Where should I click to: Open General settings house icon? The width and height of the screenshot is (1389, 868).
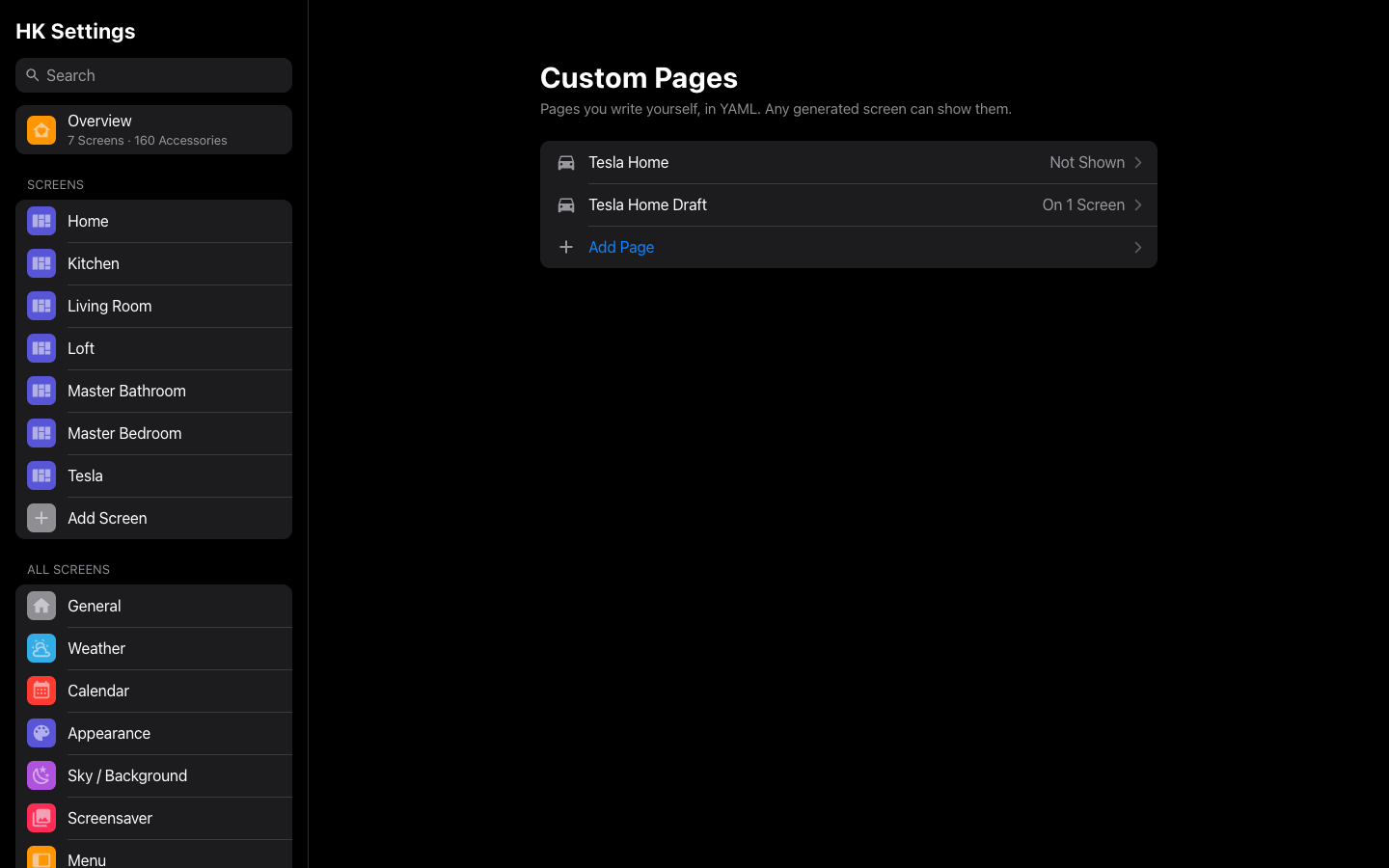[41, 606]
